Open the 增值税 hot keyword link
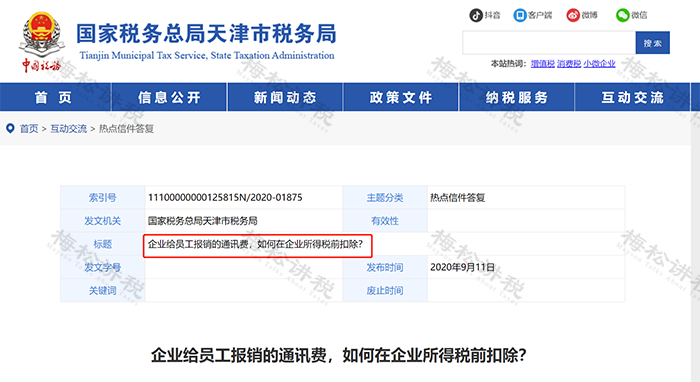 [x=542, y=64]
